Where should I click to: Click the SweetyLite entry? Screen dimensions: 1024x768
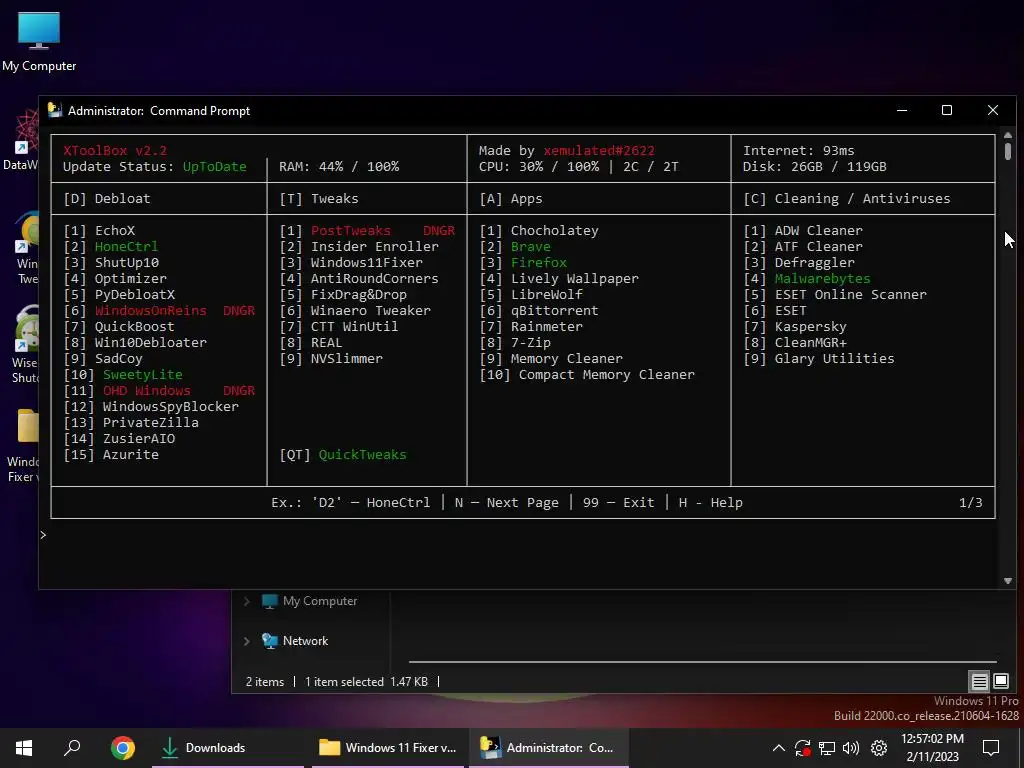click(142, 375)
